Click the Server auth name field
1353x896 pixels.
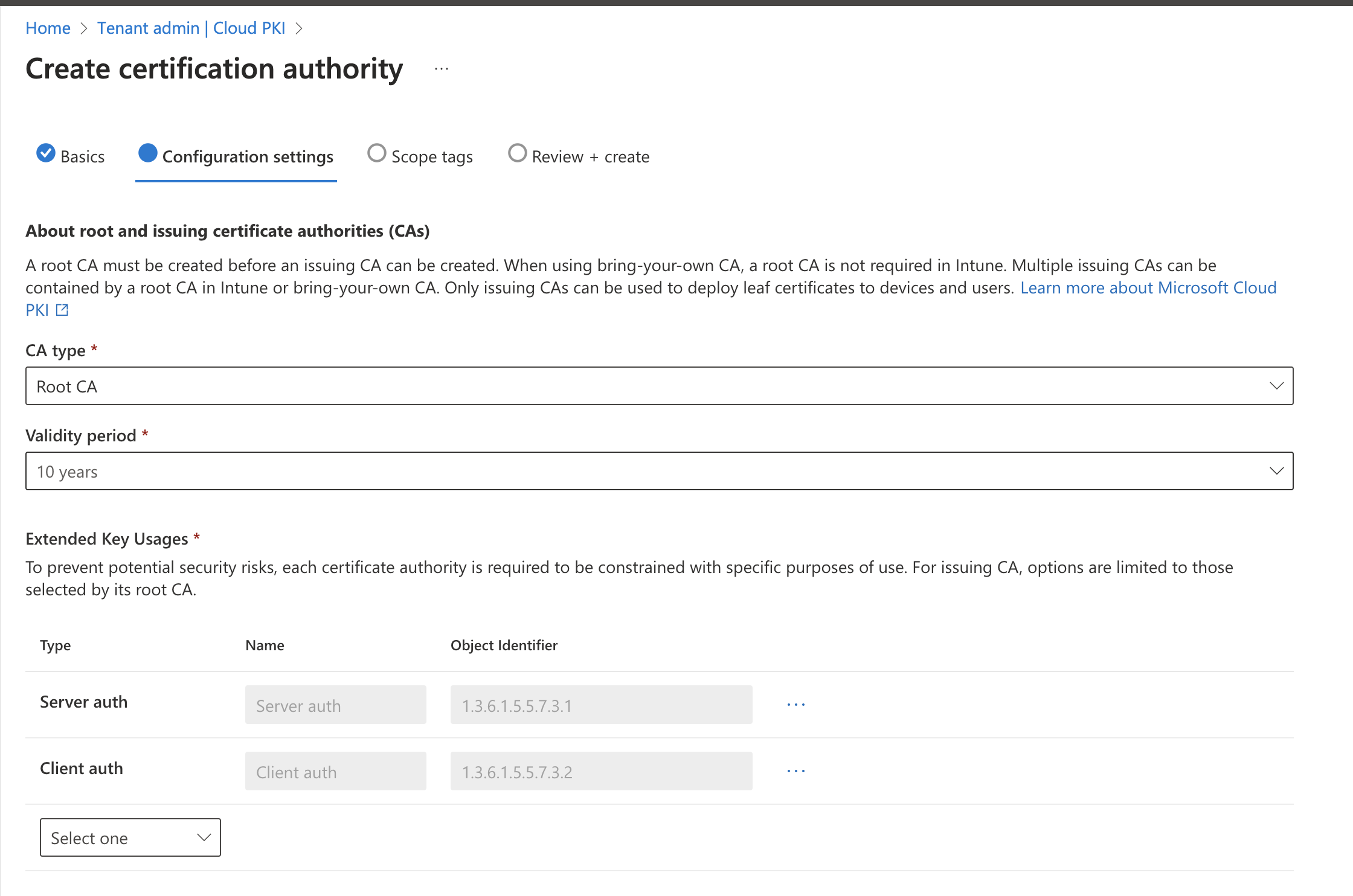tap(336, 705)
